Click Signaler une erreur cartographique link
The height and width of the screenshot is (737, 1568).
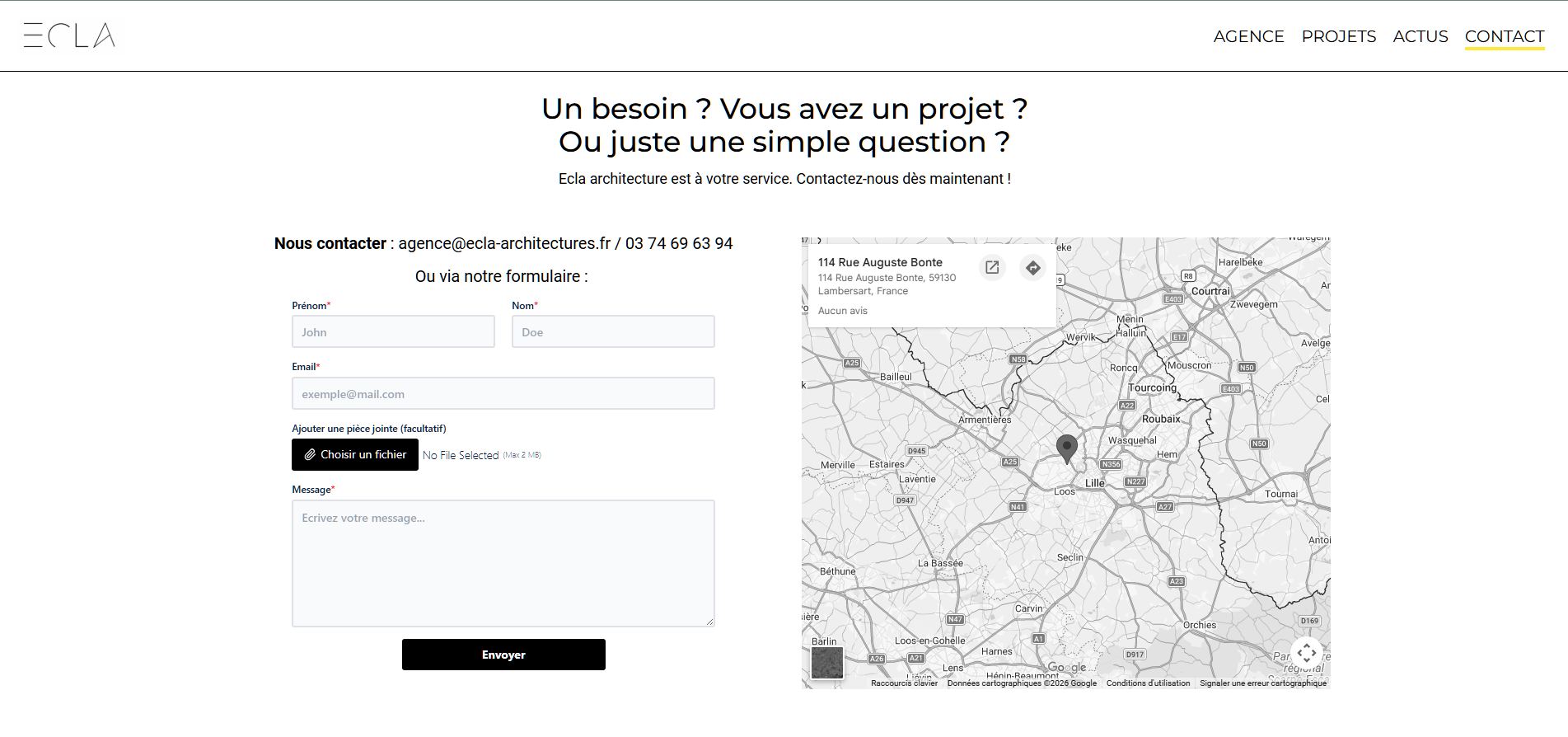(x=1262, y=683)
